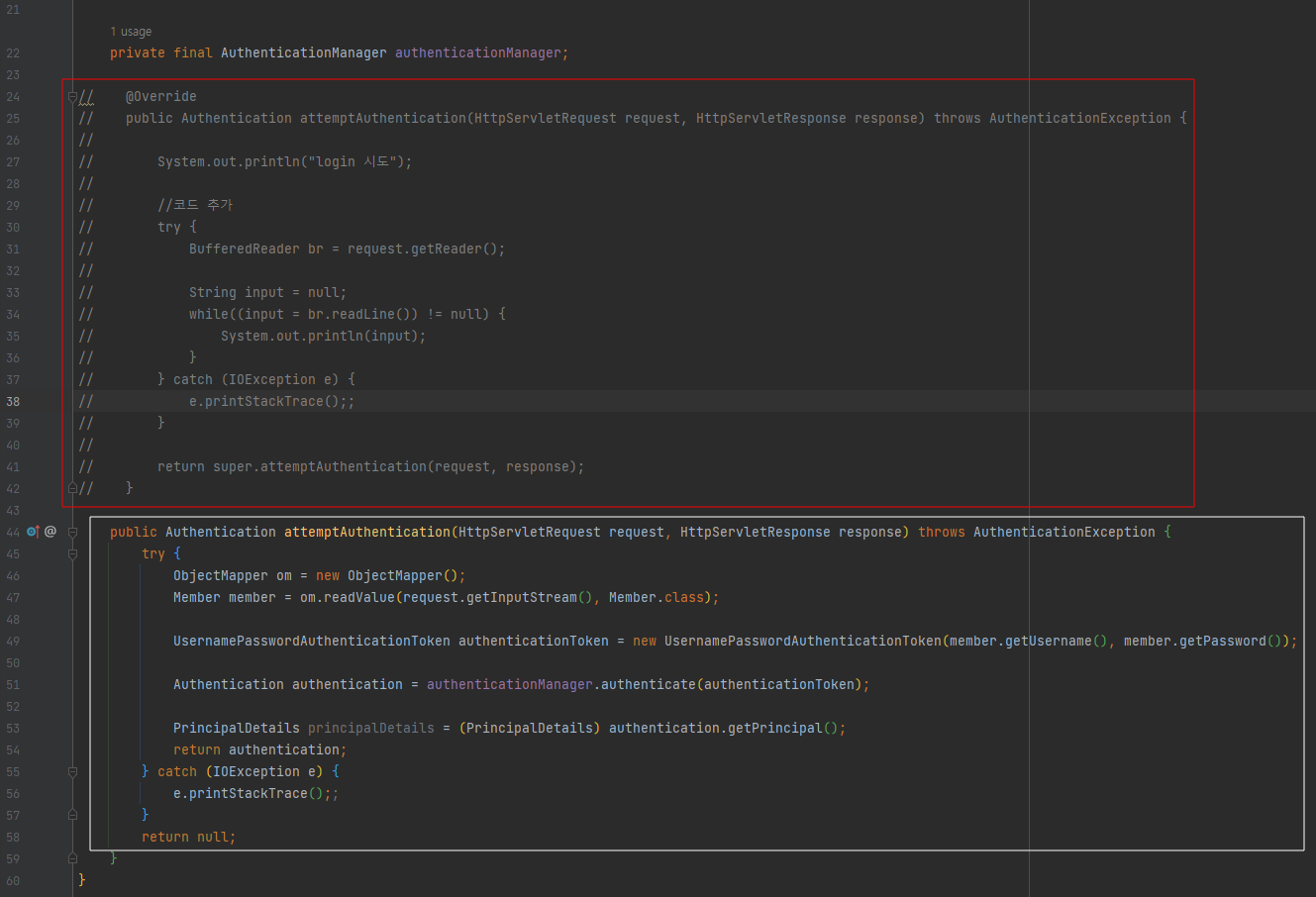Click the '//코드 추가' comment on line 29

(195, 205)
